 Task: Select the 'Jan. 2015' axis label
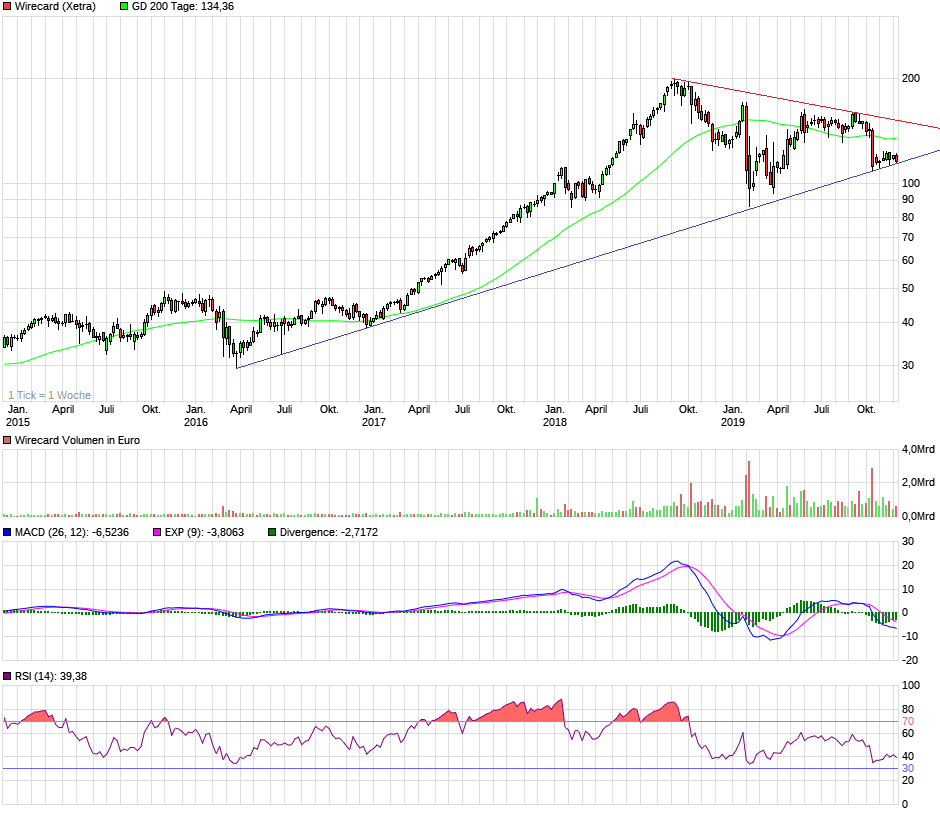click(17, 415)
